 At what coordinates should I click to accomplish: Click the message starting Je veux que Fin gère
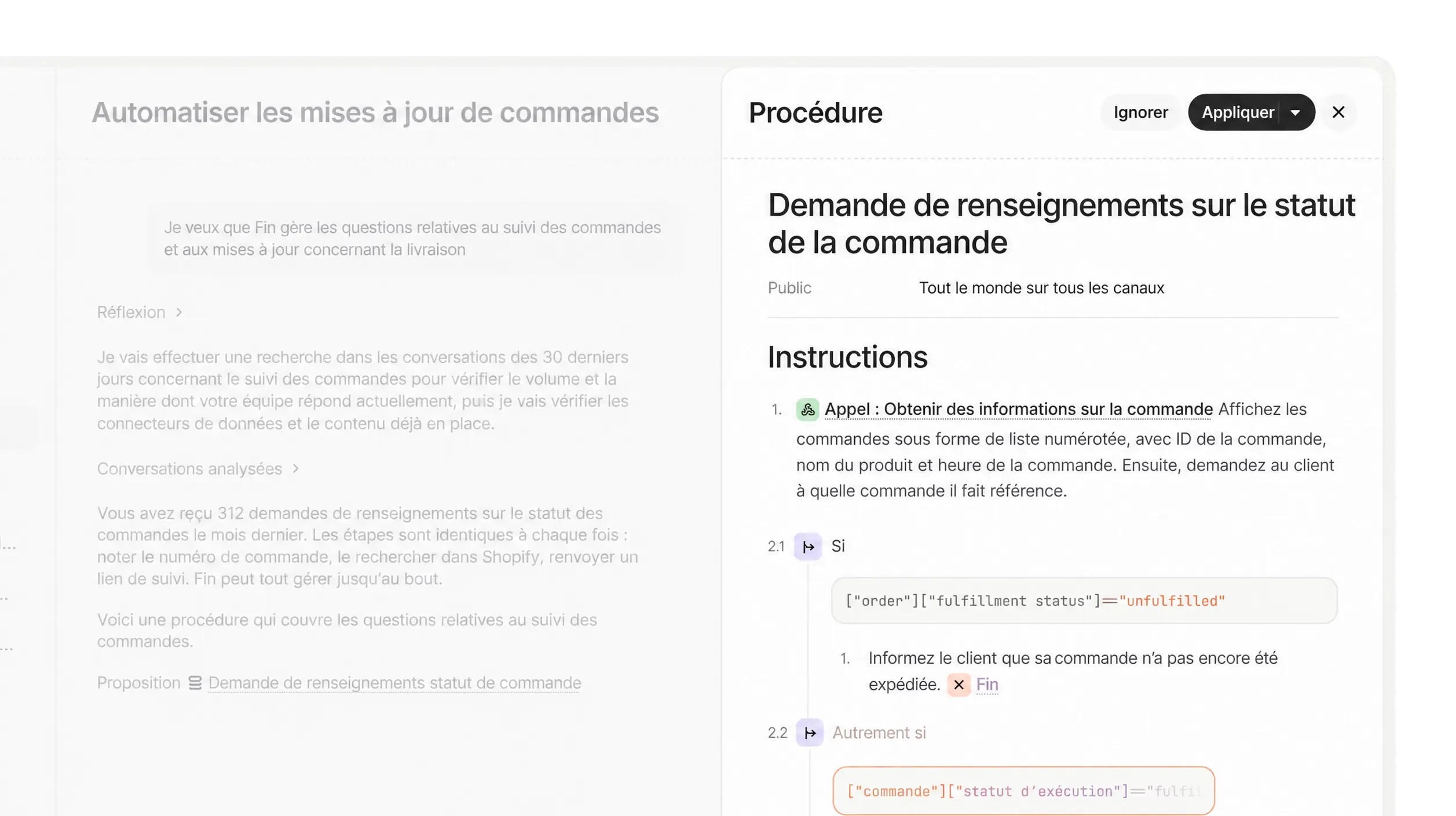[412, 239]
